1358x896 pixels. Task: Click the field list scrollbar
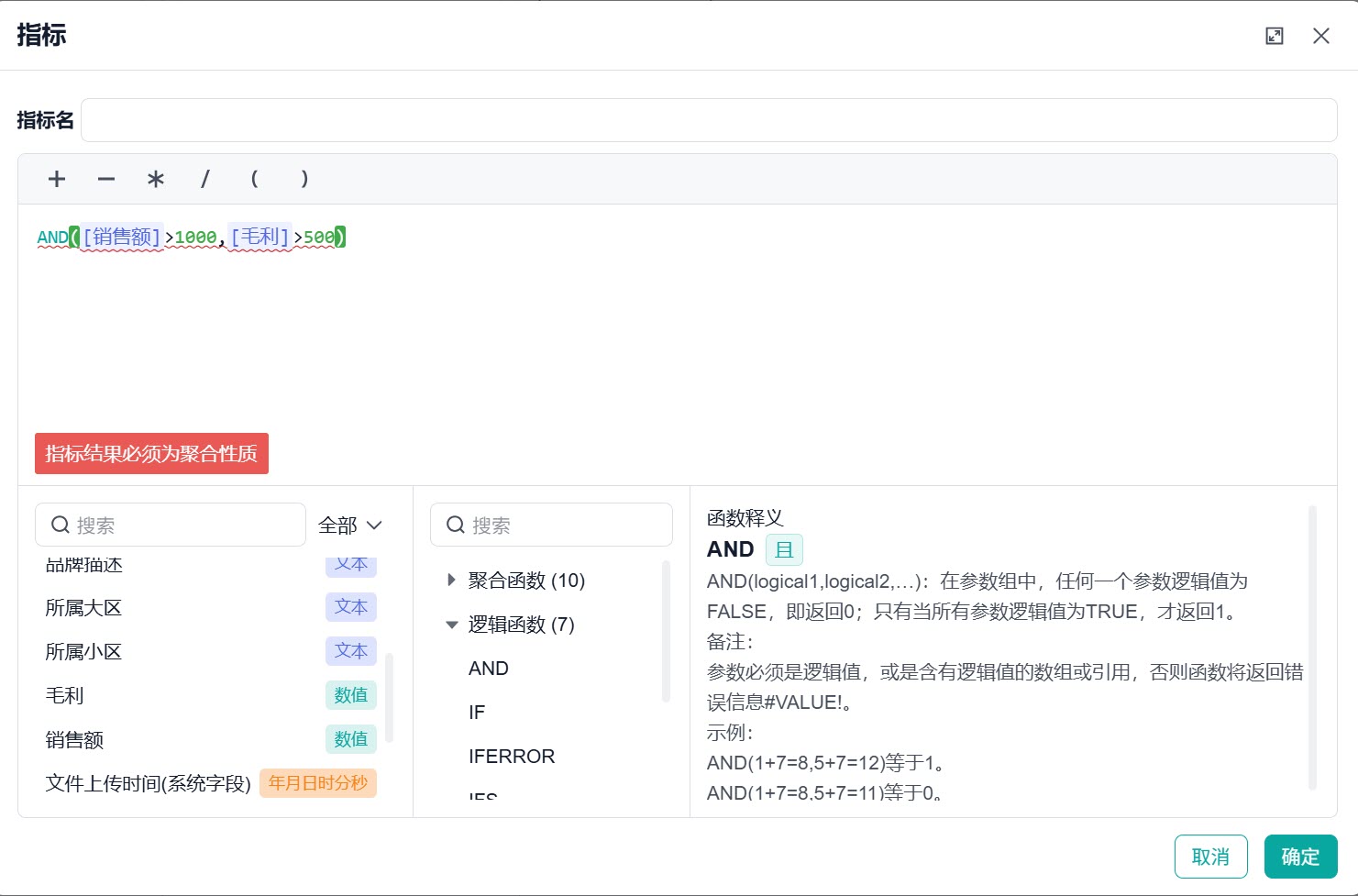click(x=389, y=697)
